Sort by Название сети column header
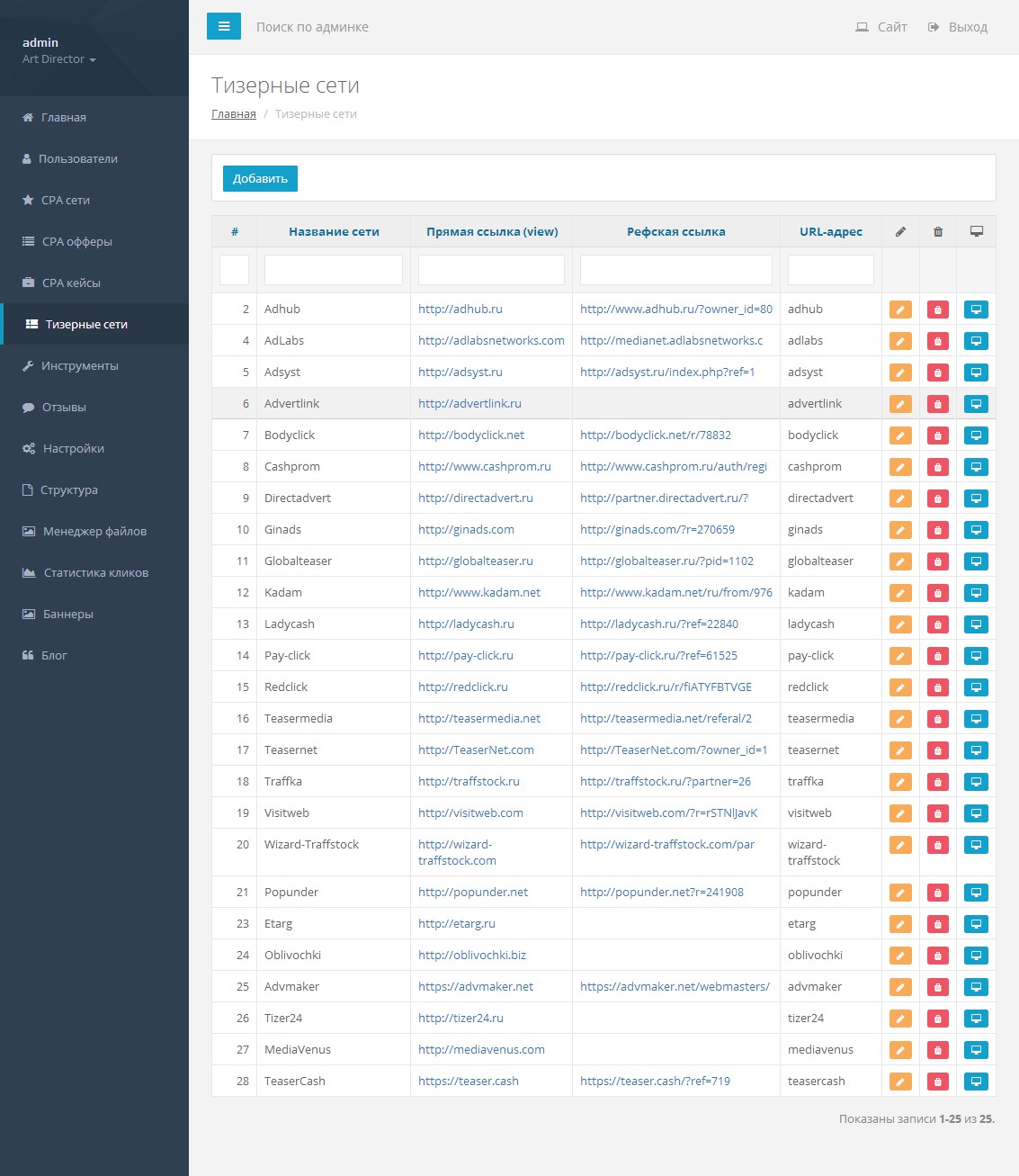 pos(334,231)
